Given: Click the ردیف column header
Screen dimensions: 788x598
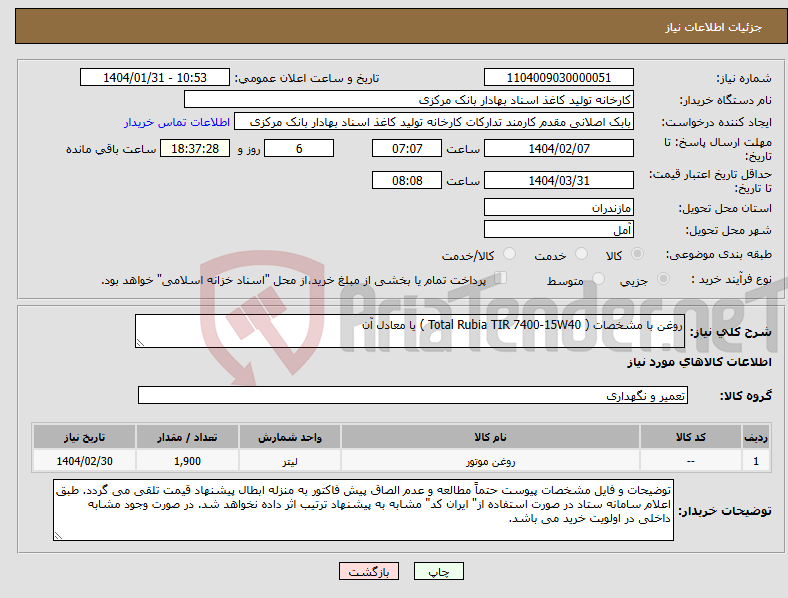Looking at the screenshot, I should tap(756, 437).
